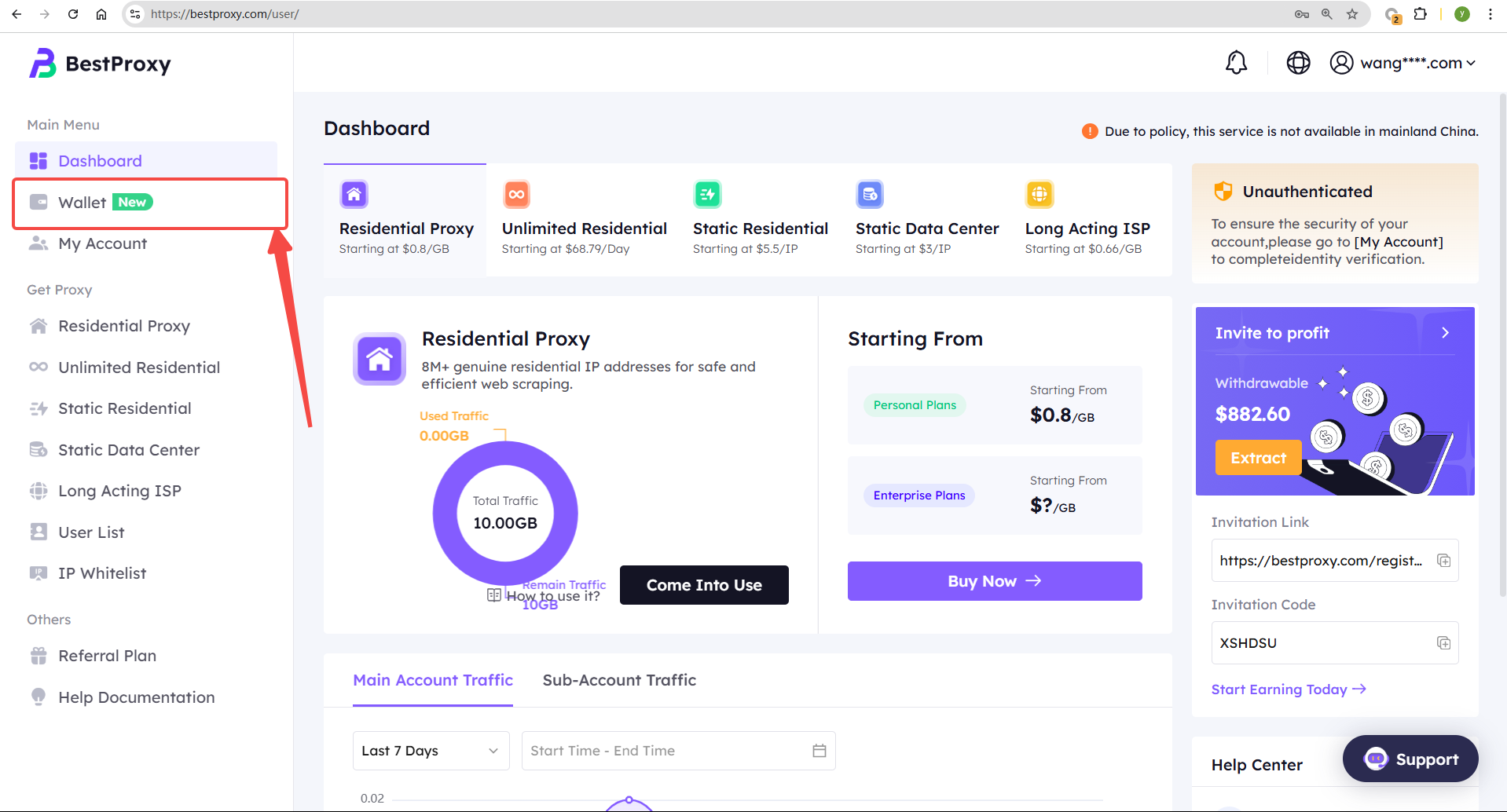
Task: Click the My Account sidebar icon
Action: 38,243
